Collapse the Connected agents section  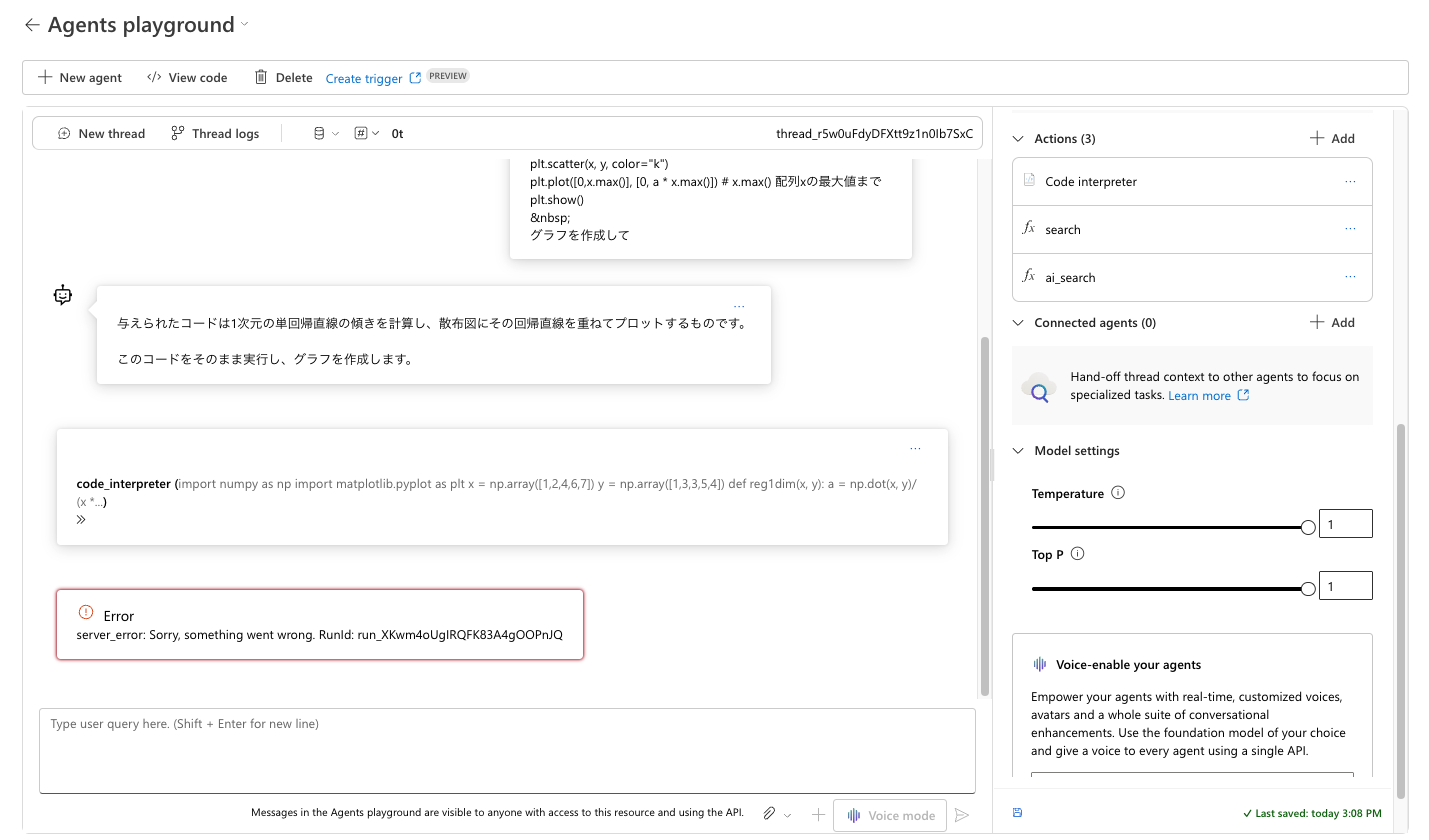coord(1017,322)
